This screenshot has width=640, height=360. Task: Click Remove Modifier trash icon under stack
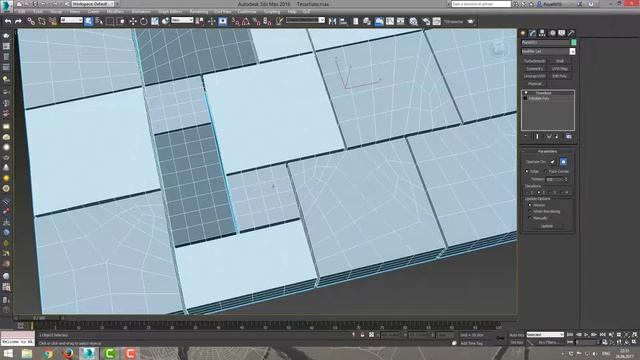pyautogui.click(x=556, y=136)
